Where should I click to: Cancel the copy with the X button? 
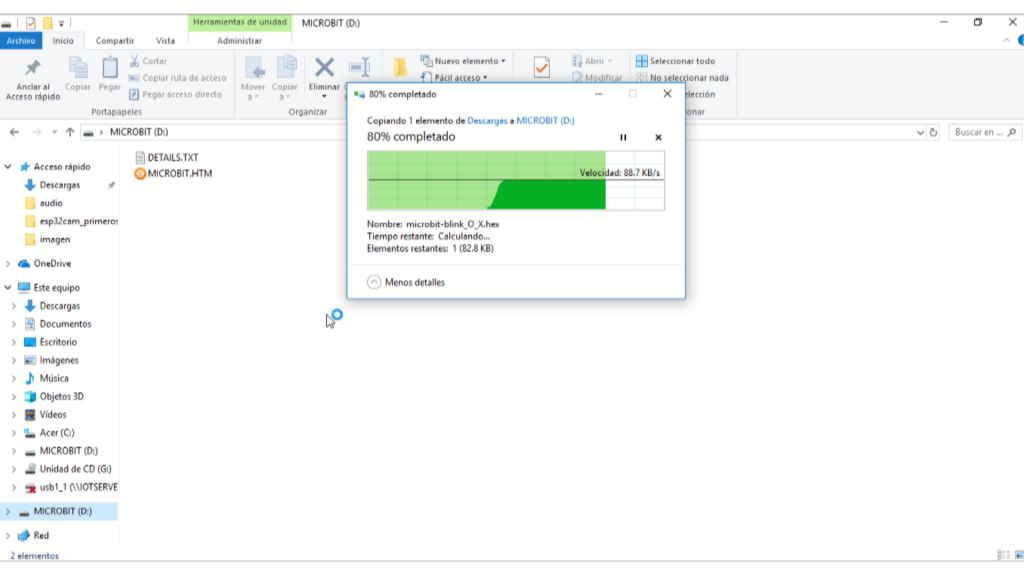[x=658, y=137]
